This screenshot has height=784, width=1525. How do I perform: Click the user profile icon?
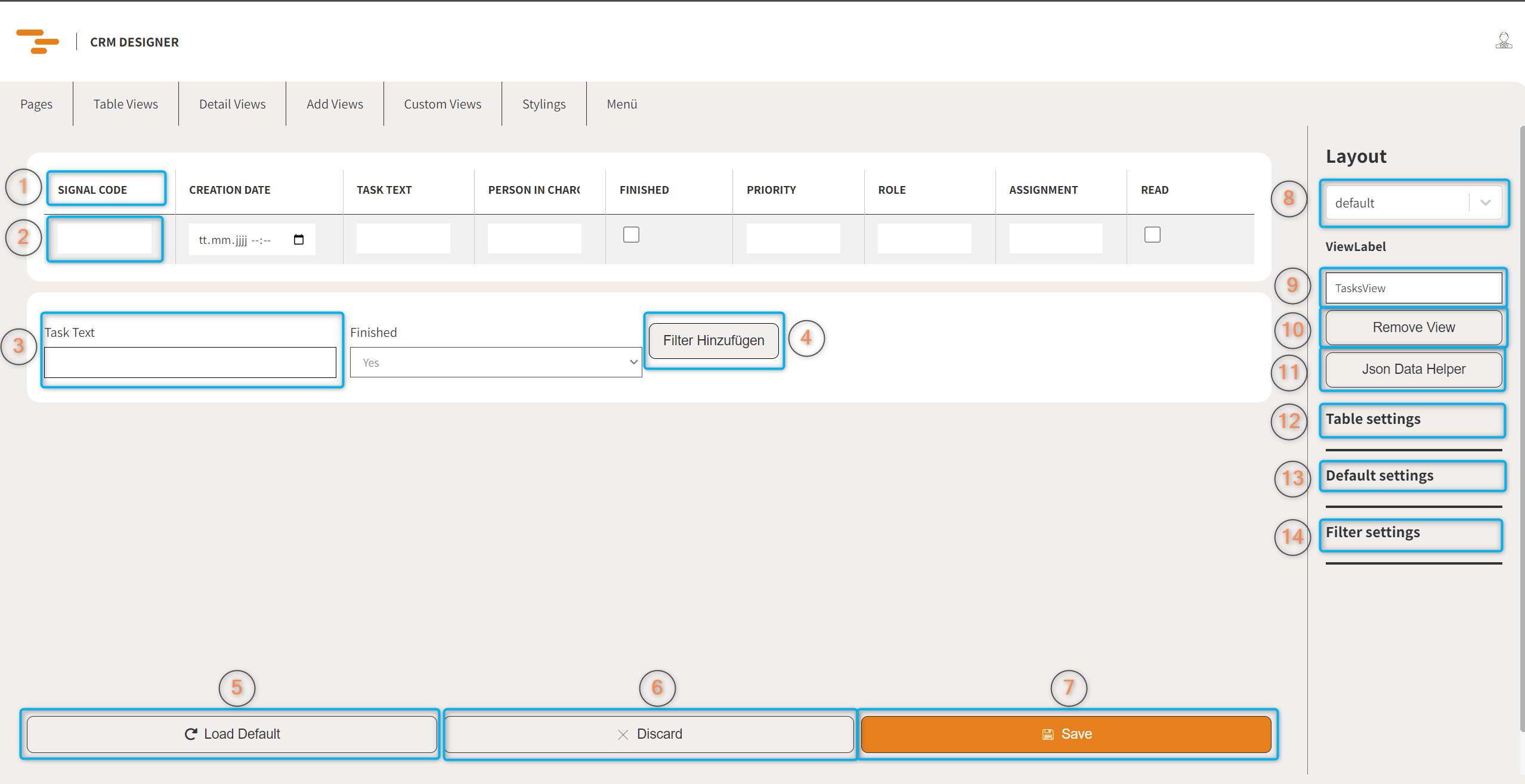[1504, 41]
